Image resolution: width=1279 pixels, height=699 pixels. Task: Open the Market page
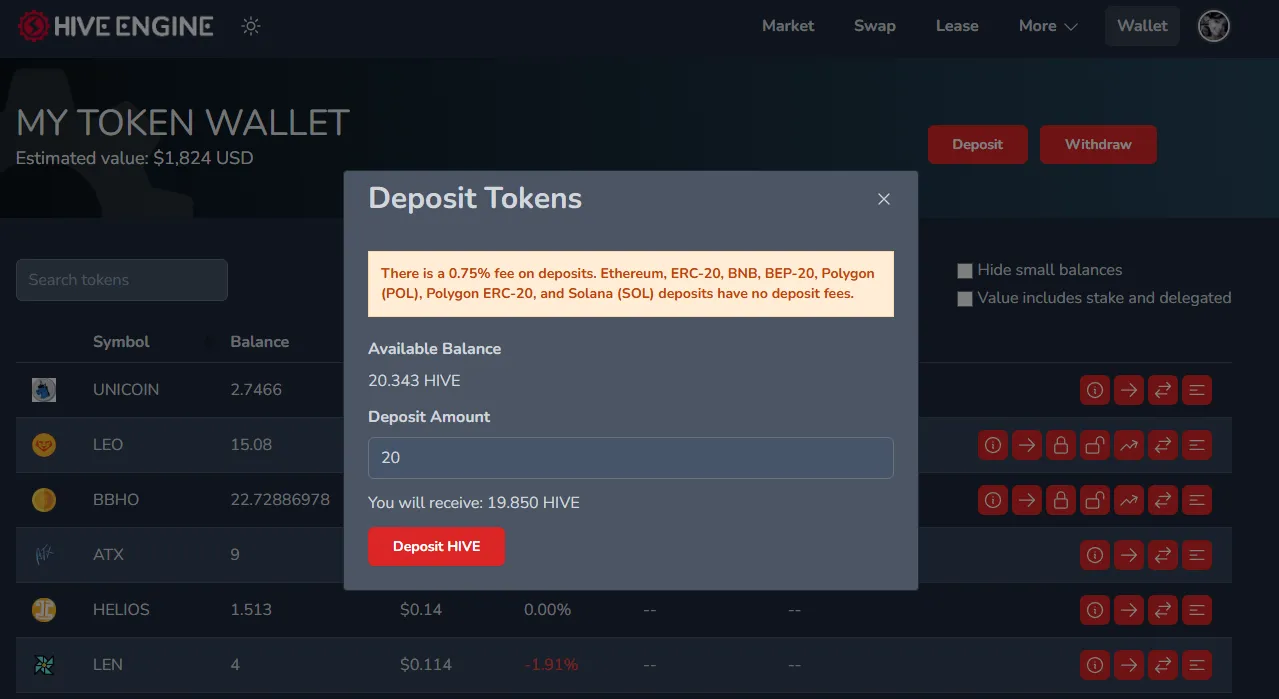788,26
